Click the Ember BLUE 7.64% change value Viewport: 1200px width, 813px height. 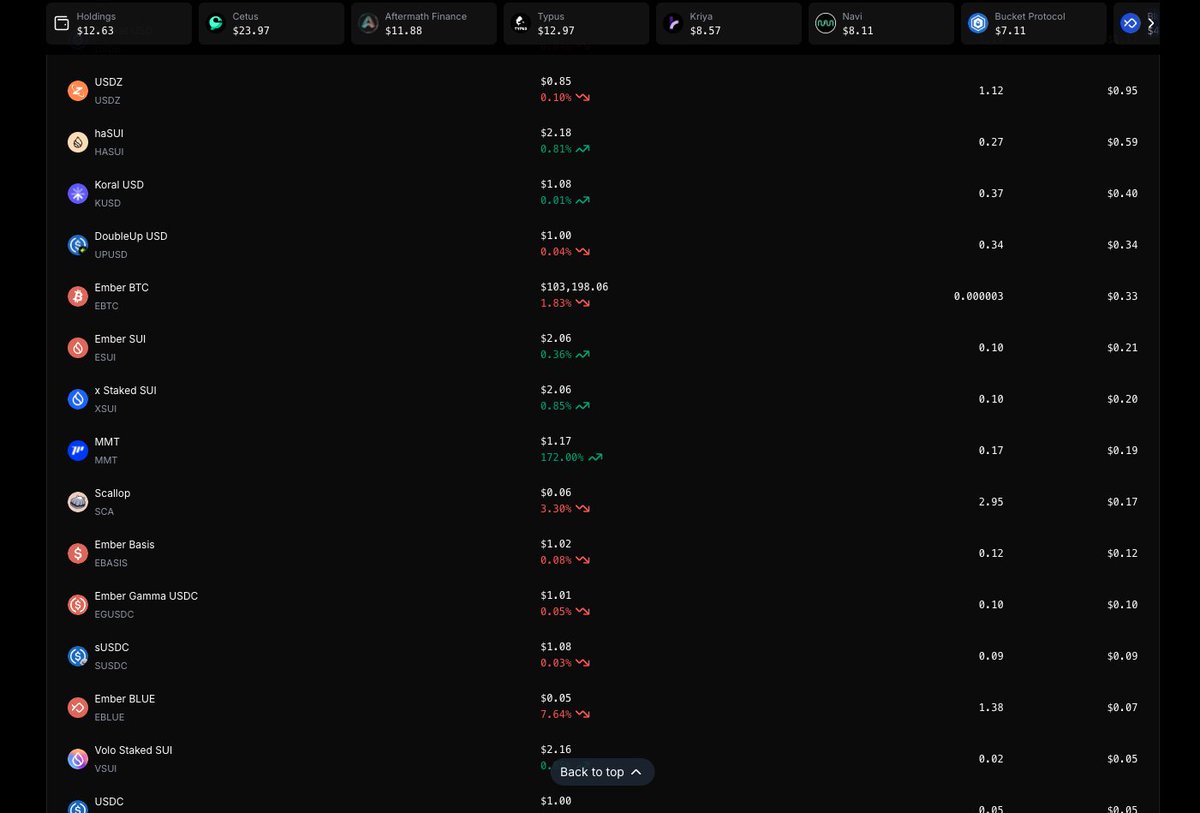(x=556, y=714)
